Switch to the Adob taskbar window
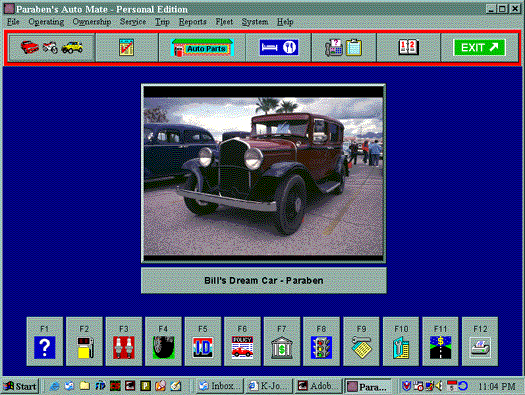The width and height of the screenshot is (525, 395). 319,386
